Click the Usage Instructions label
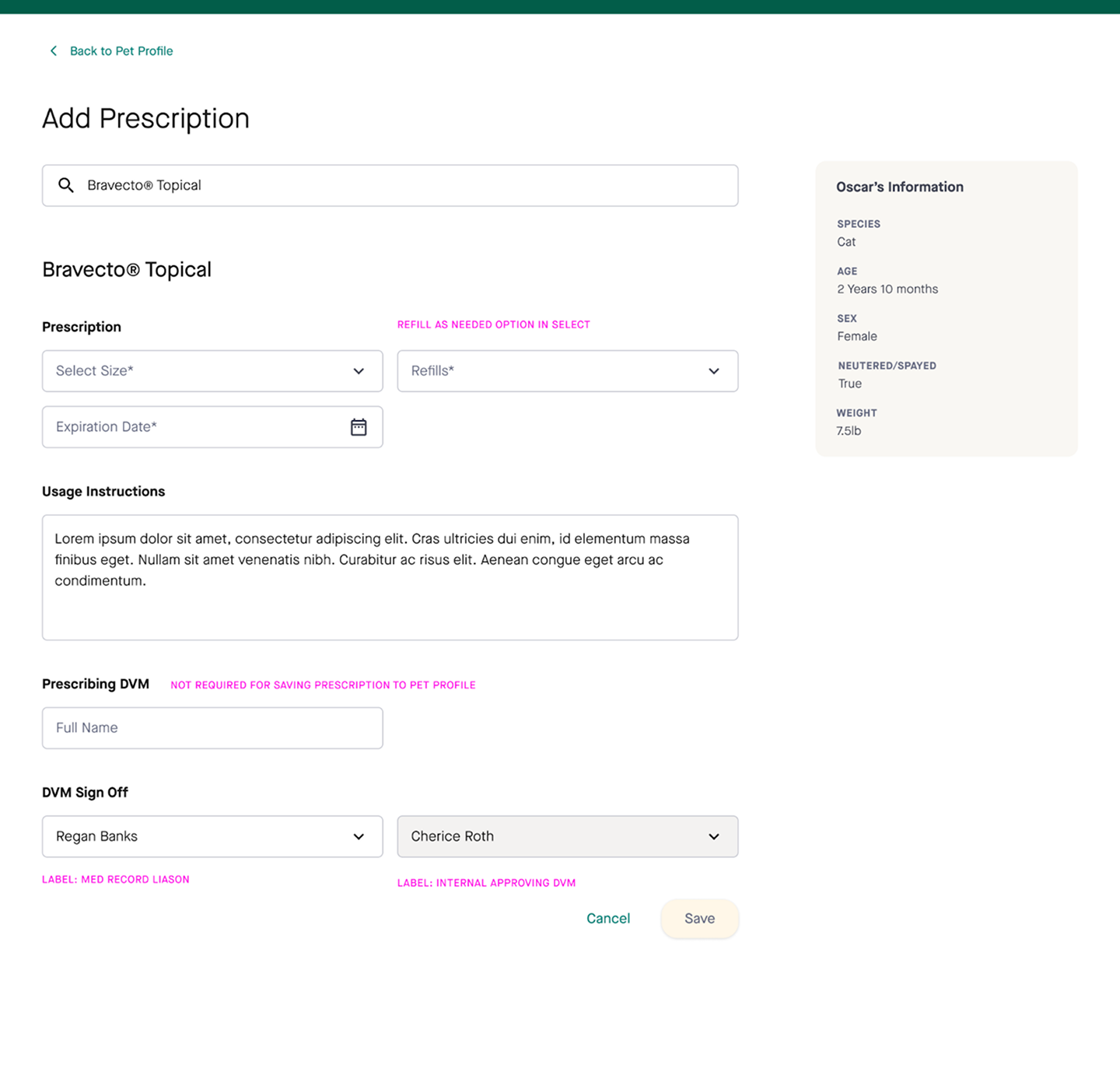 click(x=103, y=492)
